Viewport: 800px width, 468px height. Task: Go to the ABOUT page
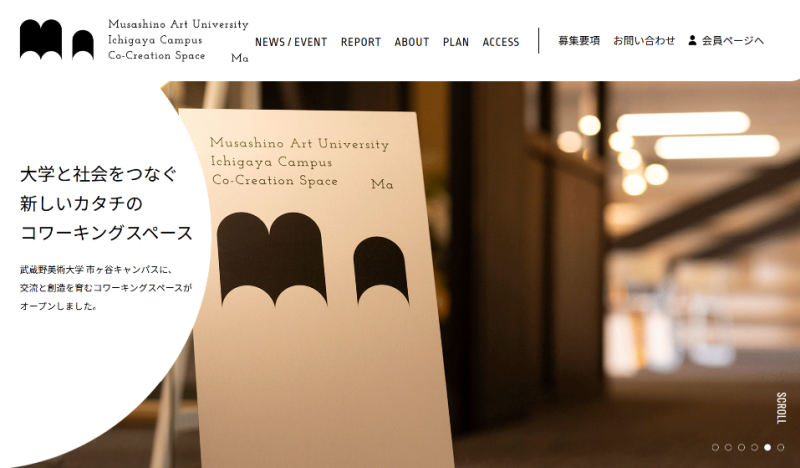point(412,42)
